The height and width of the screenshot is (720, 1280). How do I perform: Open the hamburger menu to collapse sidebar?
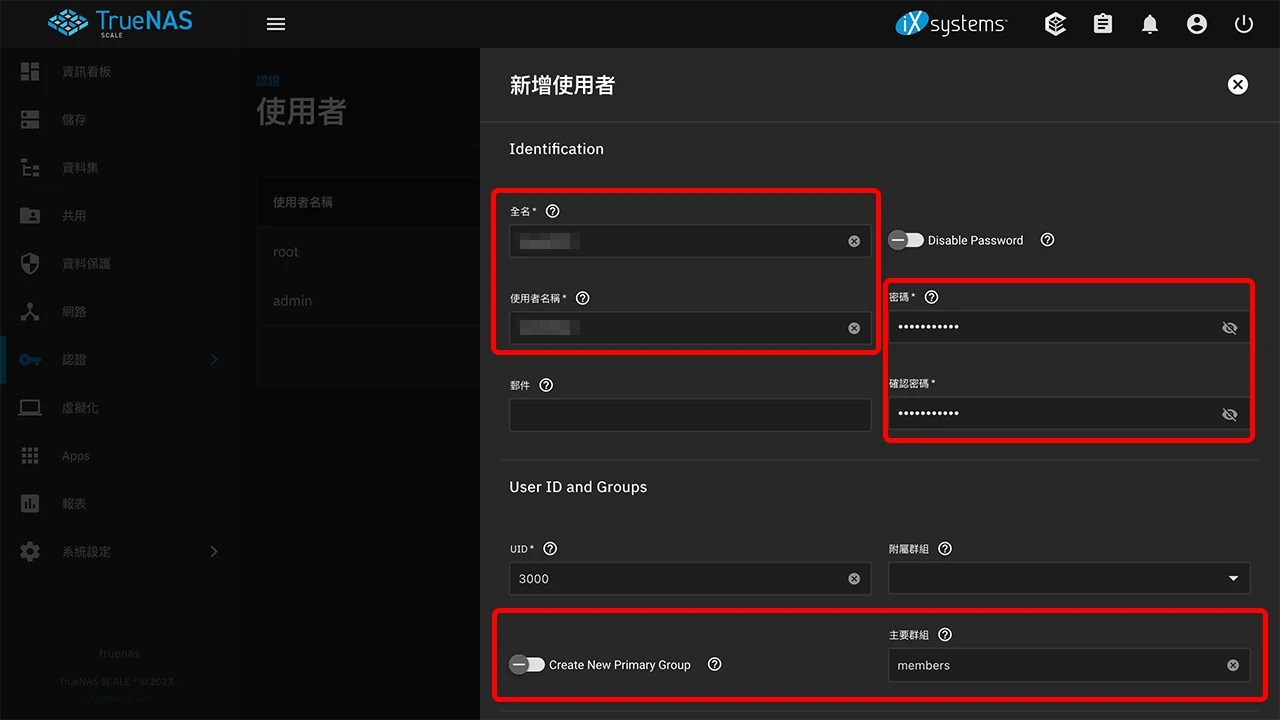[275, 24]
